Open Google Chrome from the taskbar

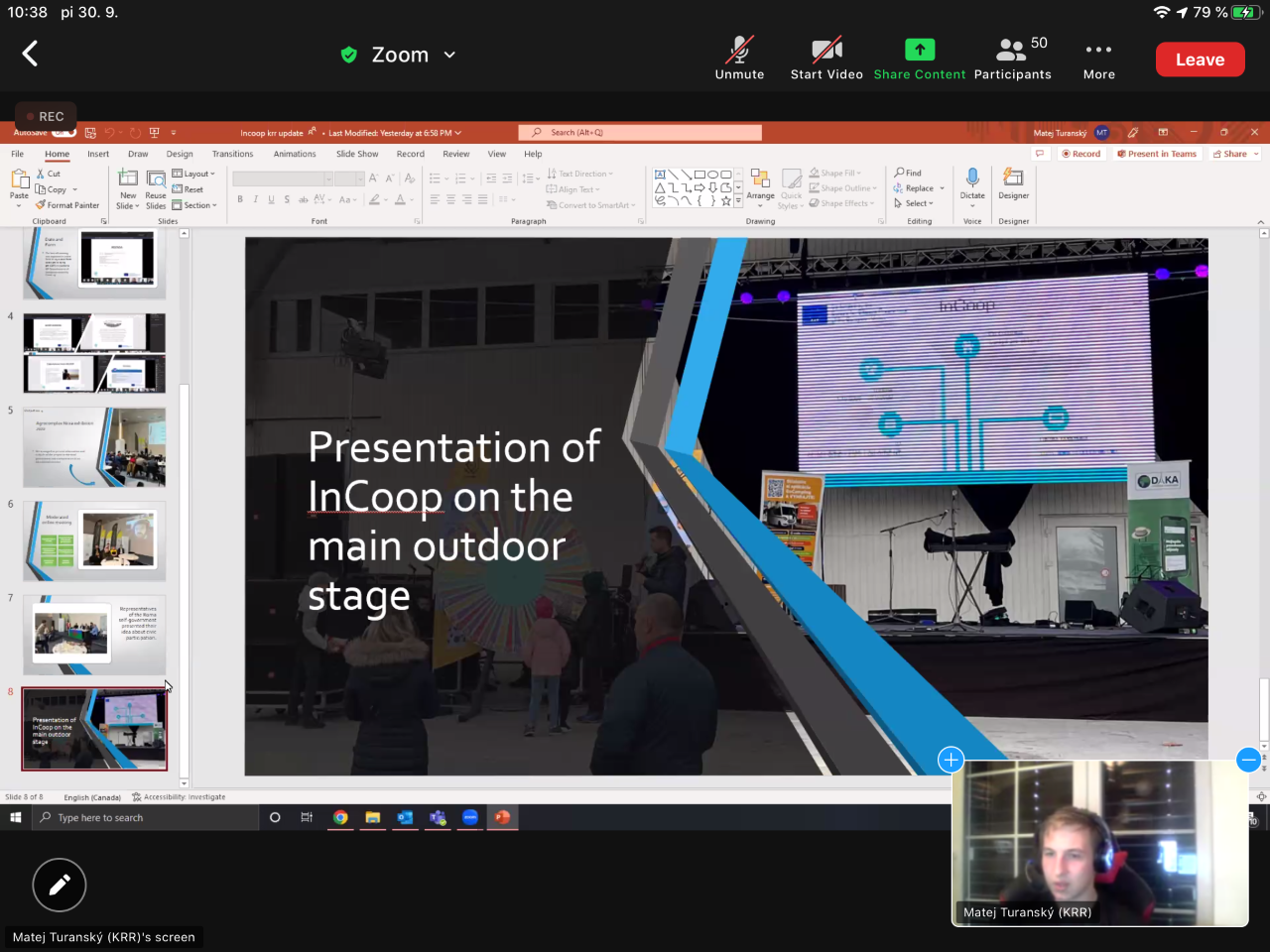pyautogui.click(x=340, y=817)
